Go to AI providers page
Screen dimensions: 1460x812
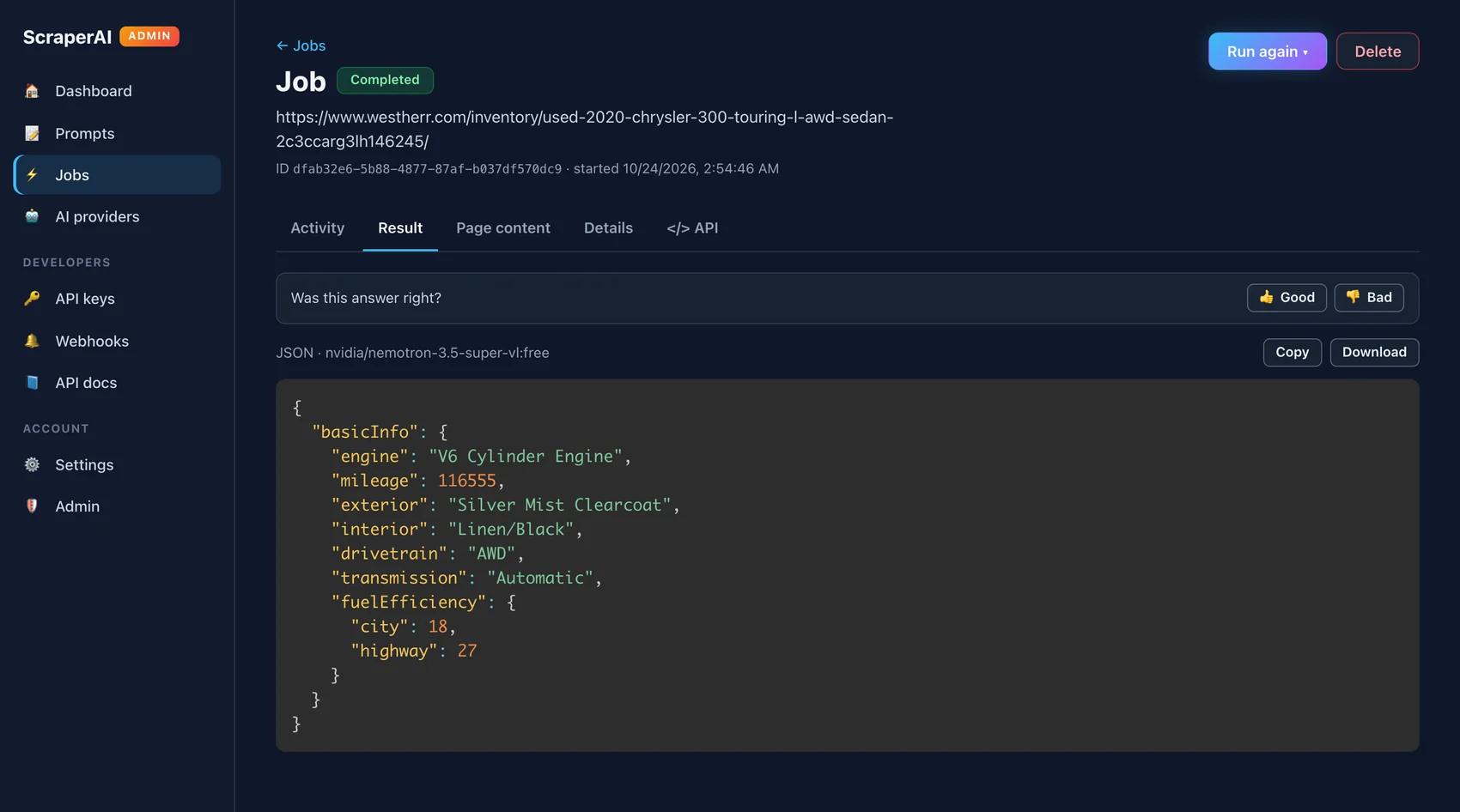(117, 216)
